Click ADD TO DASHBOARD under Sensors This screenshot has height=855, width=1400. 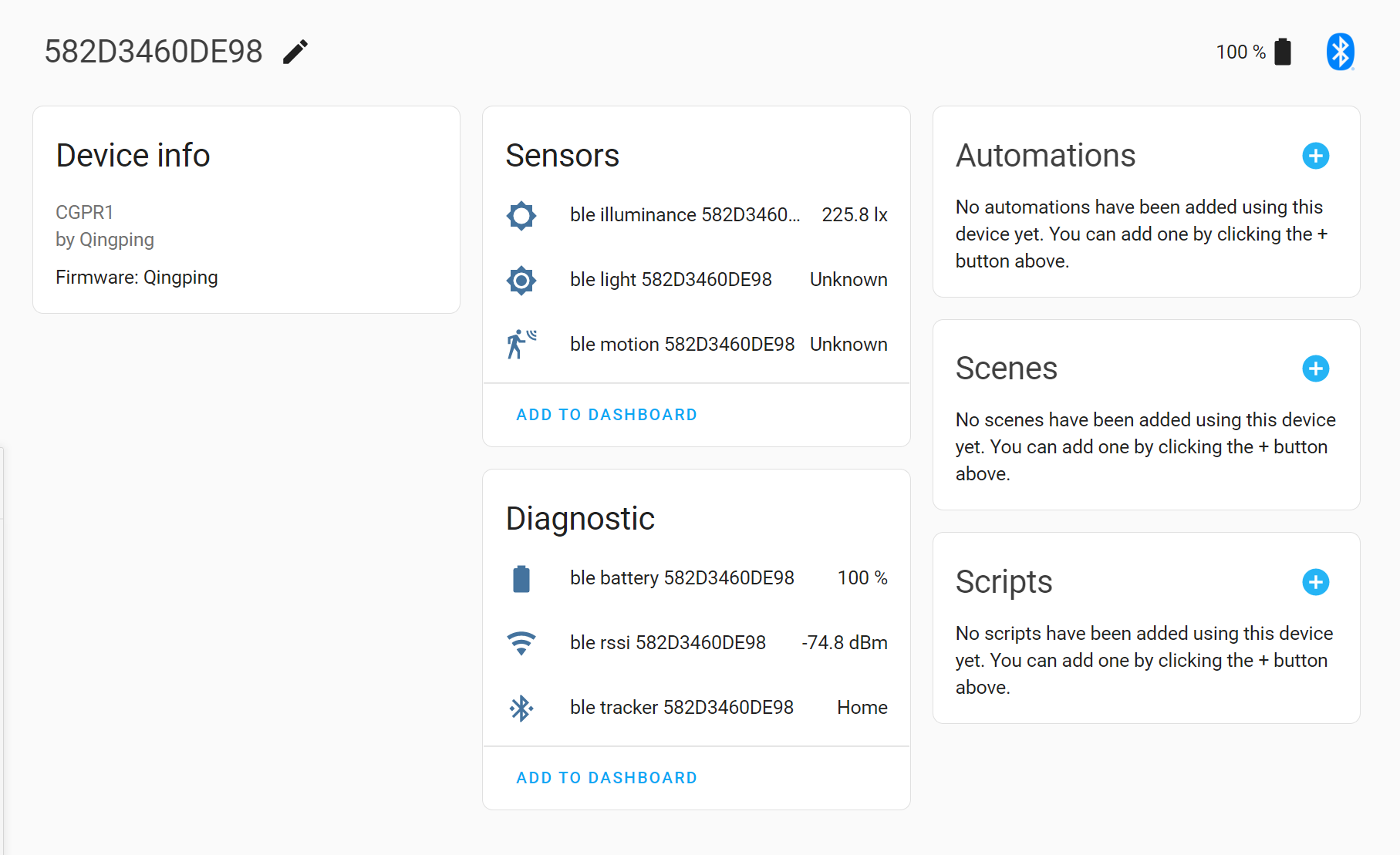click(x=606, y=414)
